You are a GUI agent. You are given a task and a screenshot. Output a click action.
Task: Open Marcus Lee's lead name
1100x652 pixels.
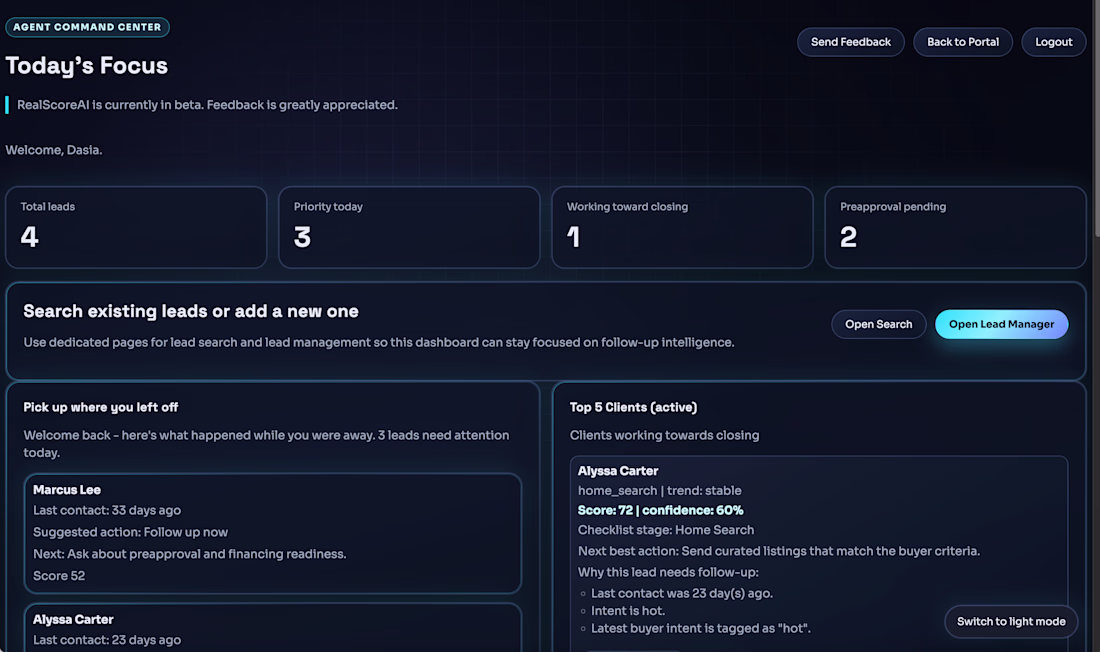(x=67, y=490)
